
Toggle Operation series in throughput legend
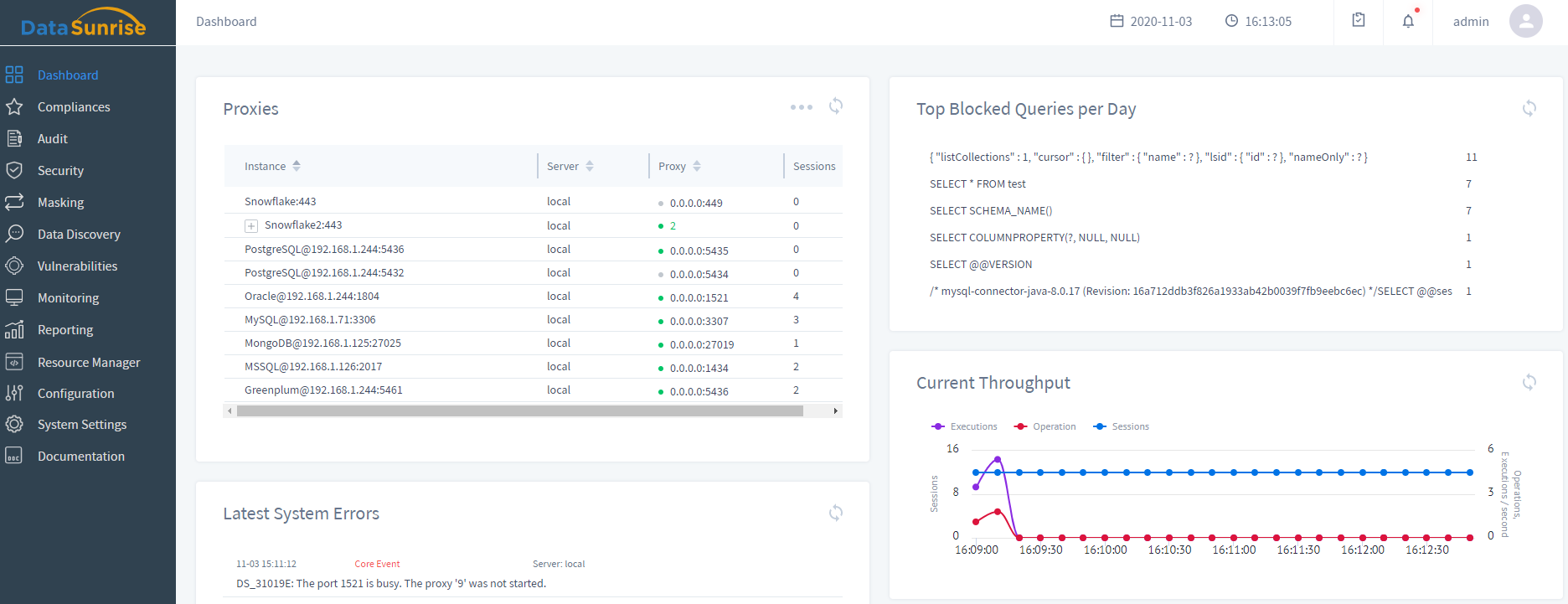(1044, 426)
